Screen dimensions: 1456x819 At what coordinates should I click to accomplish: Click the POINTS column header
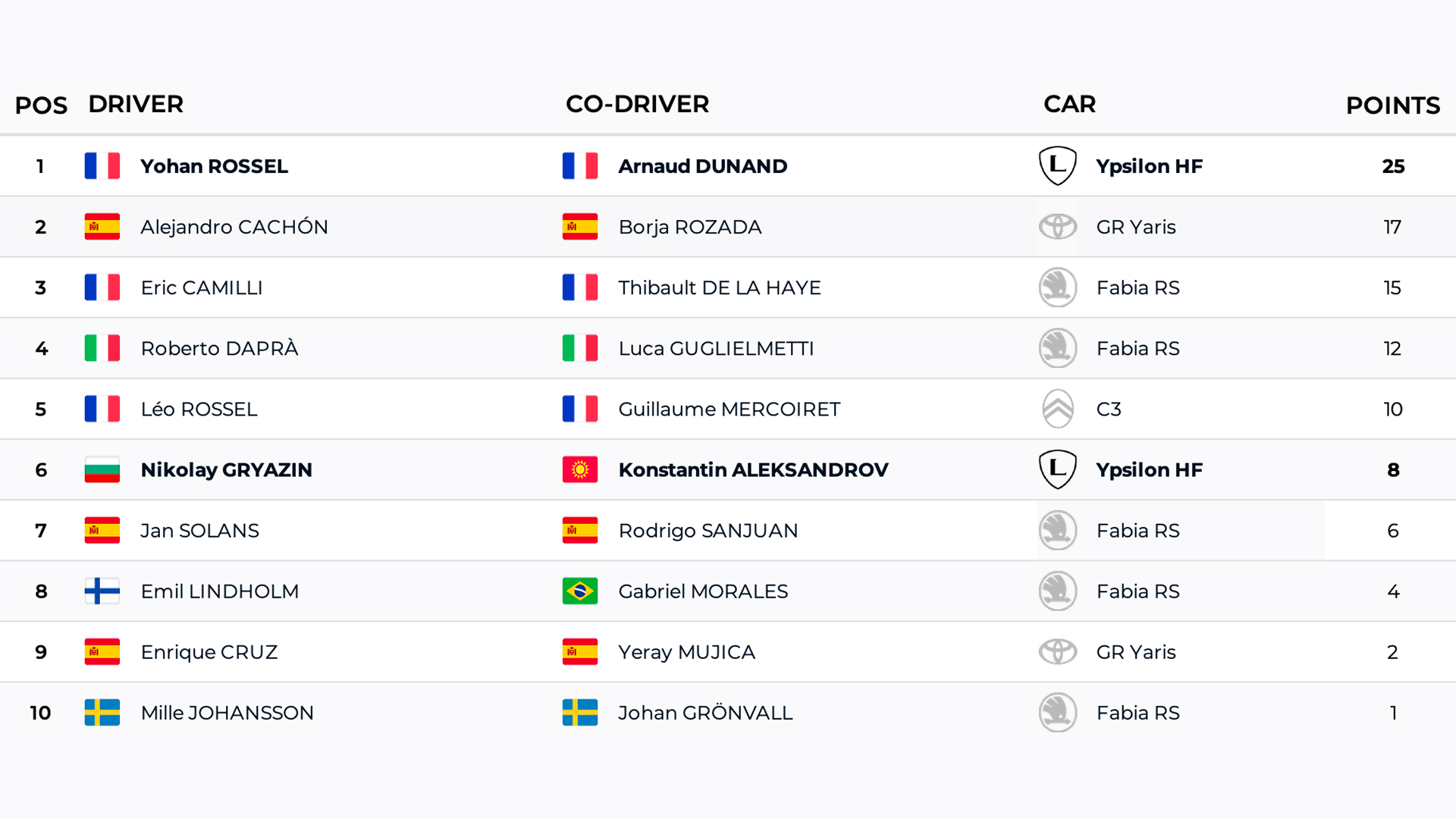1392,105
